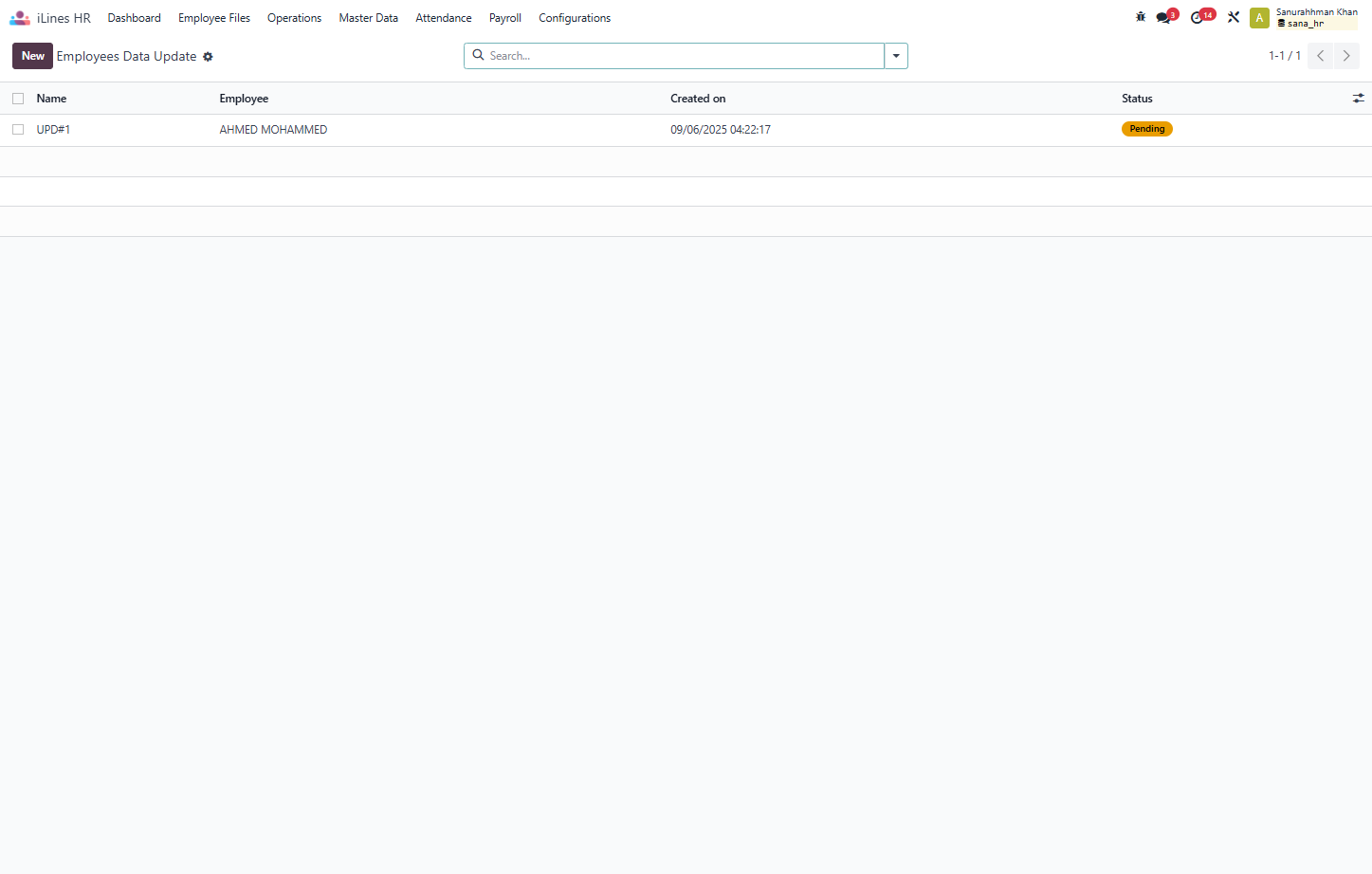Image resolution: width=1372 pixels, height=874 pixels.
Task: Open the activities clock icon with badge 14
Action: coord(1201,17)
